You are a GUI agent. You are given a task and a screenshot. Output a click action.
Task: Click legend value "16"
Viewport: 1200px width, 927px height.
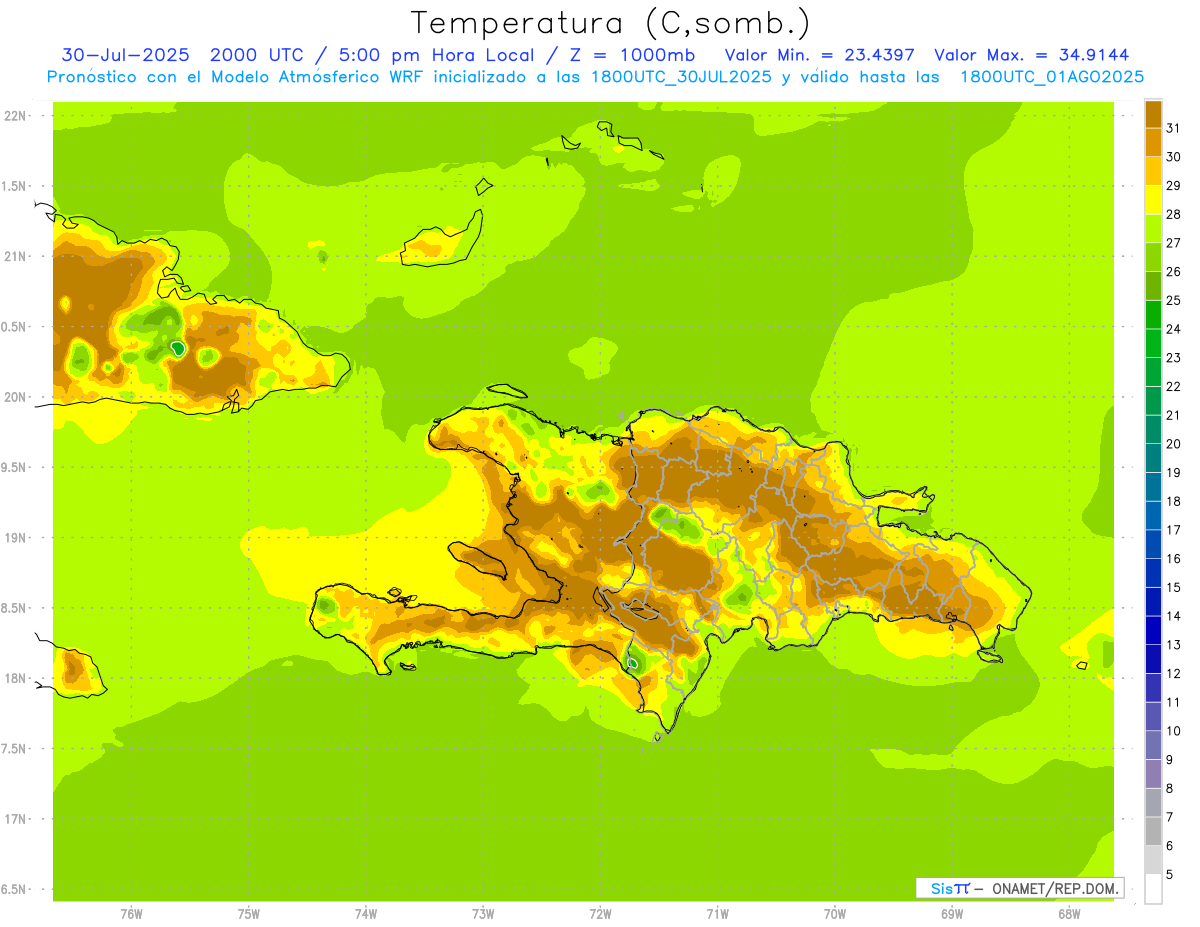tap(1173, 558)
